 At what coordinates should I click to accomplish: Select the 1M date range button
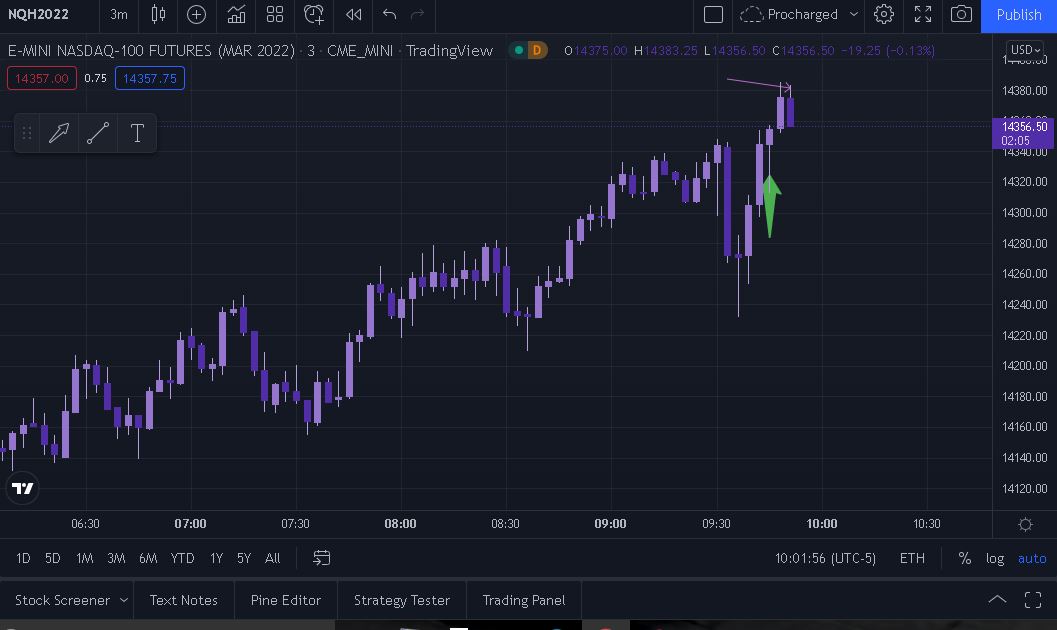[x=84, y=558]
